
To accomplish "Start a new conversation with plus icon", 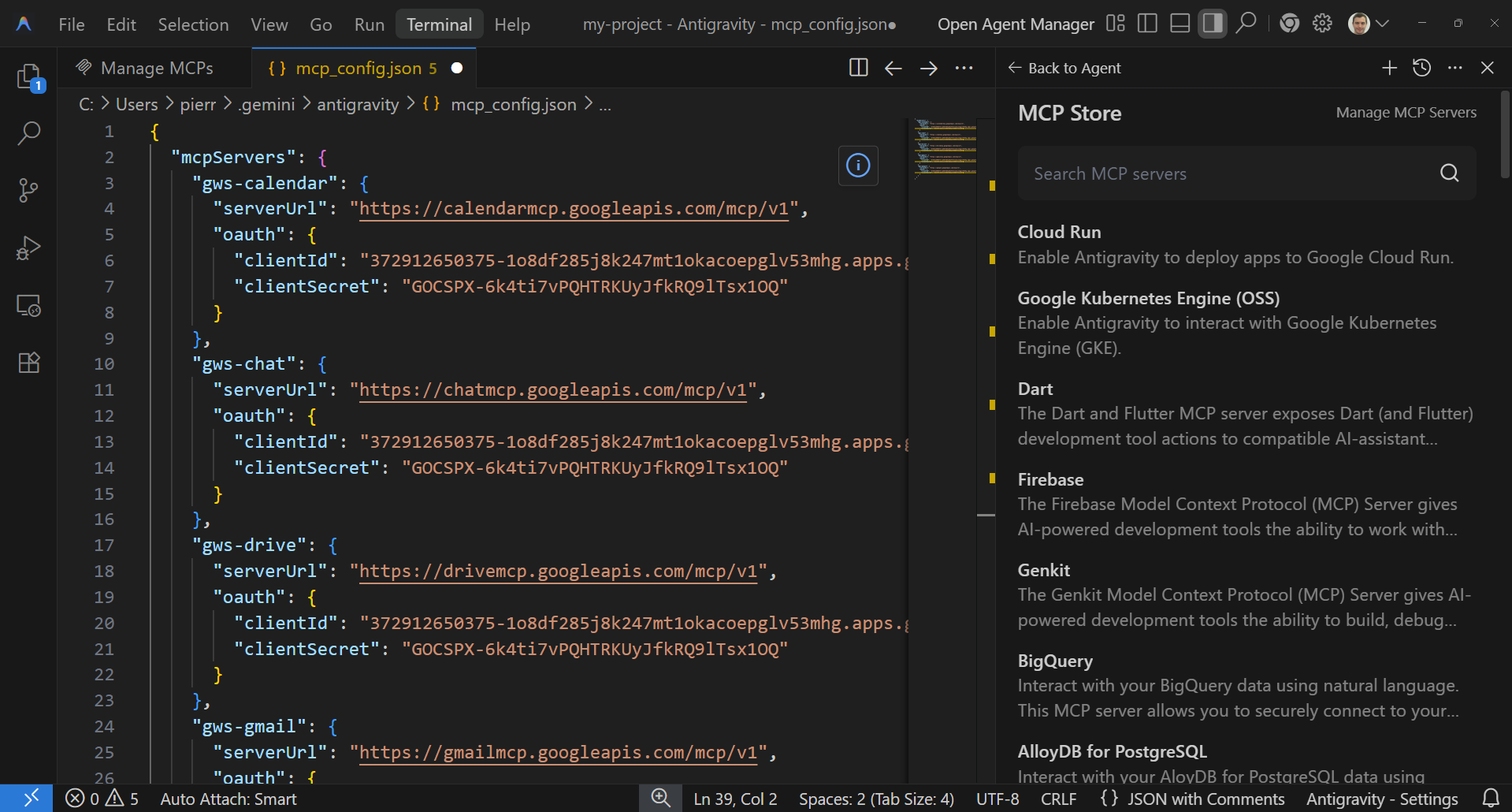I will (1389, 68).
